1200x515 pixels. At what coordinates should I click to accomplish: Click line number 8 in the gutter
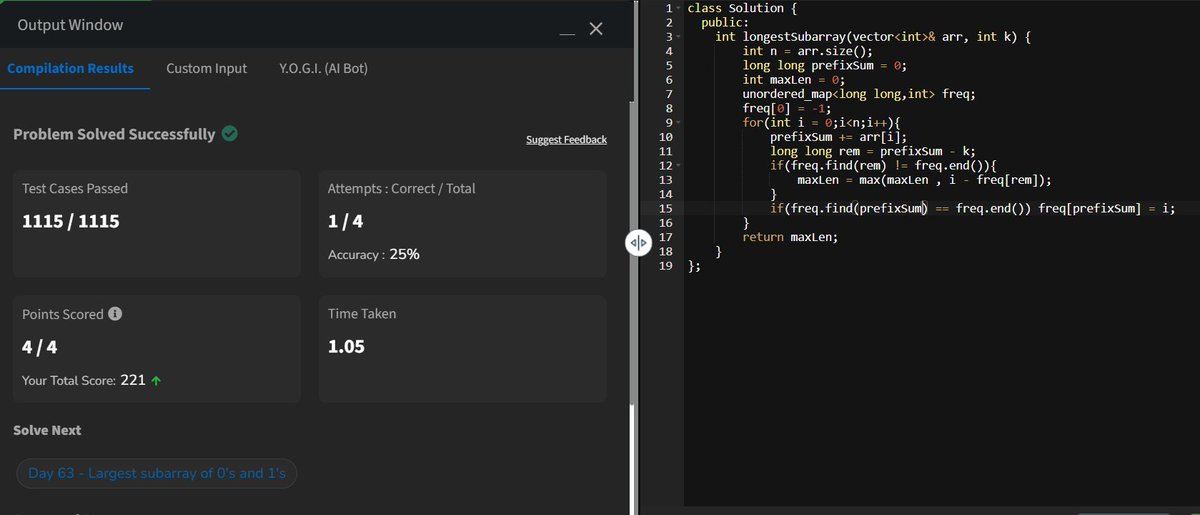click(x=668, y=108)
